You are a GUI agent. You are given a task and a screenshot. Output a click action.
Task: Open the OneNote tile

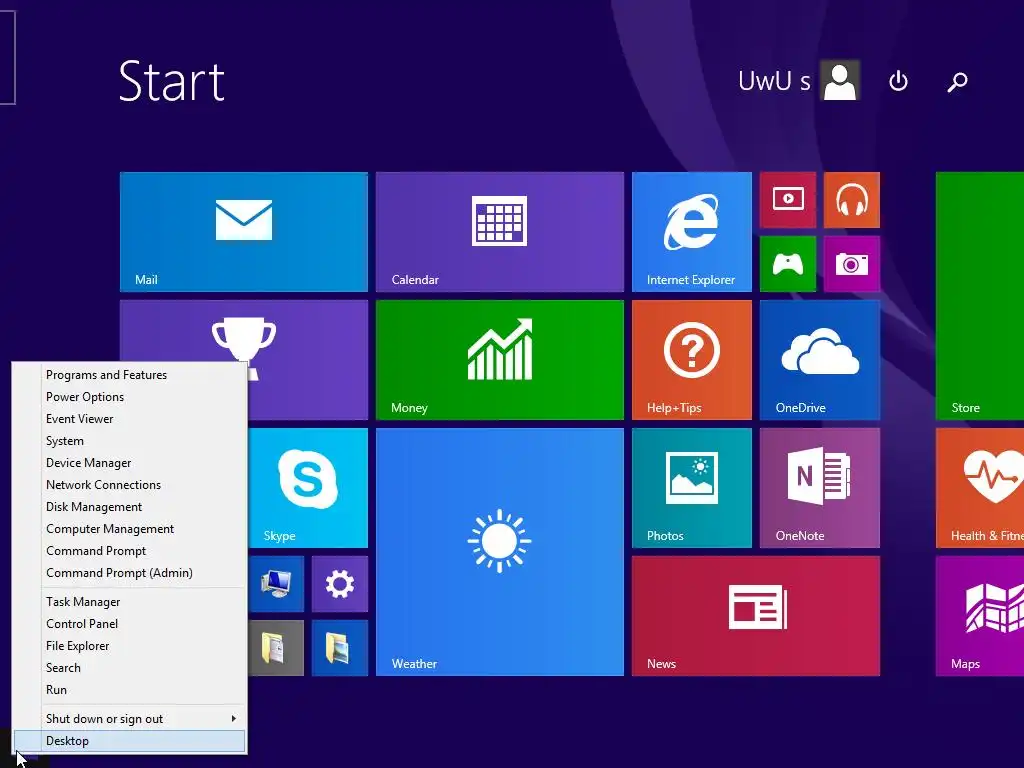coord(820,488)
